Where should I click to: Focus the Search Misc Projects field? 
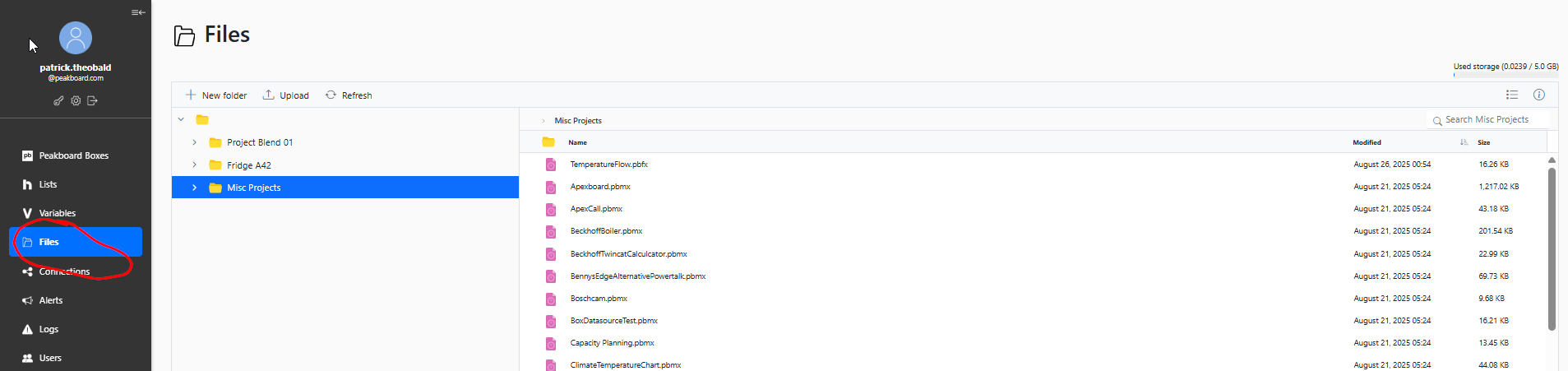coord(1488,120)
